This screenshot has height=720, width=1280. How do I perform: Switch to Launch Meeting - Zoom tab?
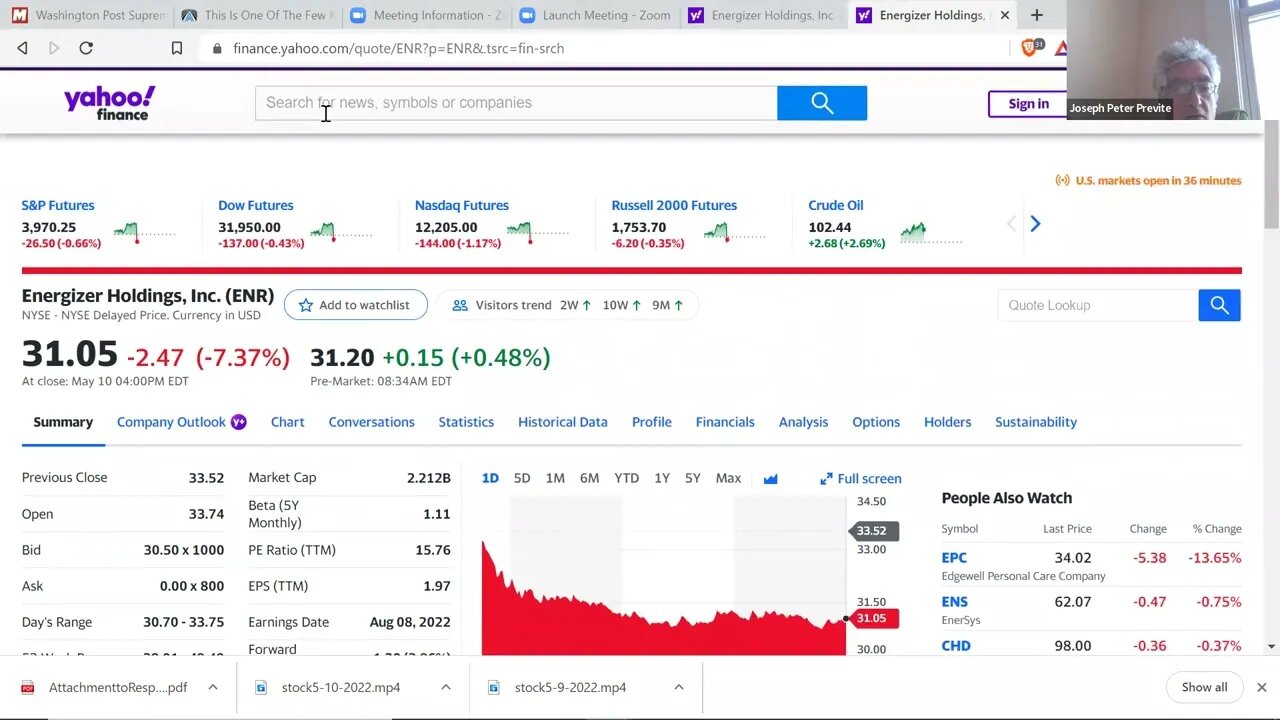pos(595,15)
